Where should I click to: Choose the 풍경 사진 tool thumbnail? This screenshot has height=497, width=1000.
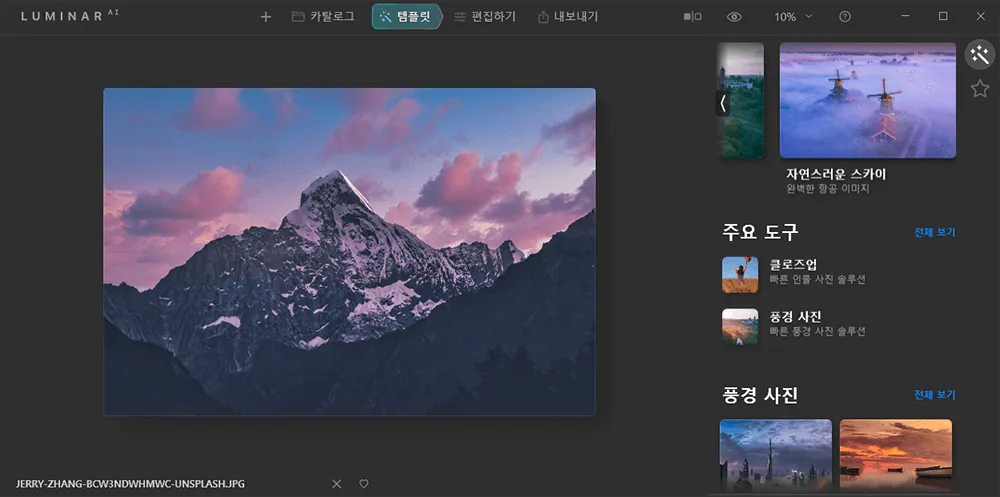pos(740,325)
